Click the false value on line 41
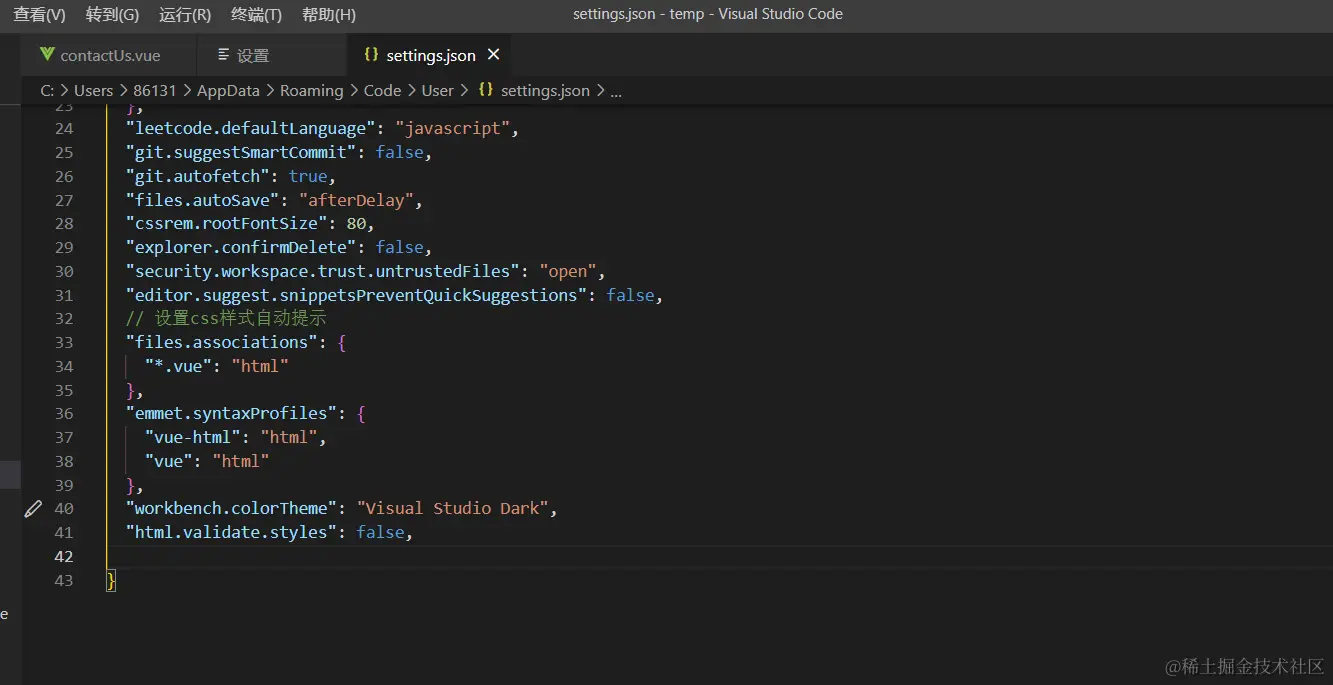 coord(381,532)
